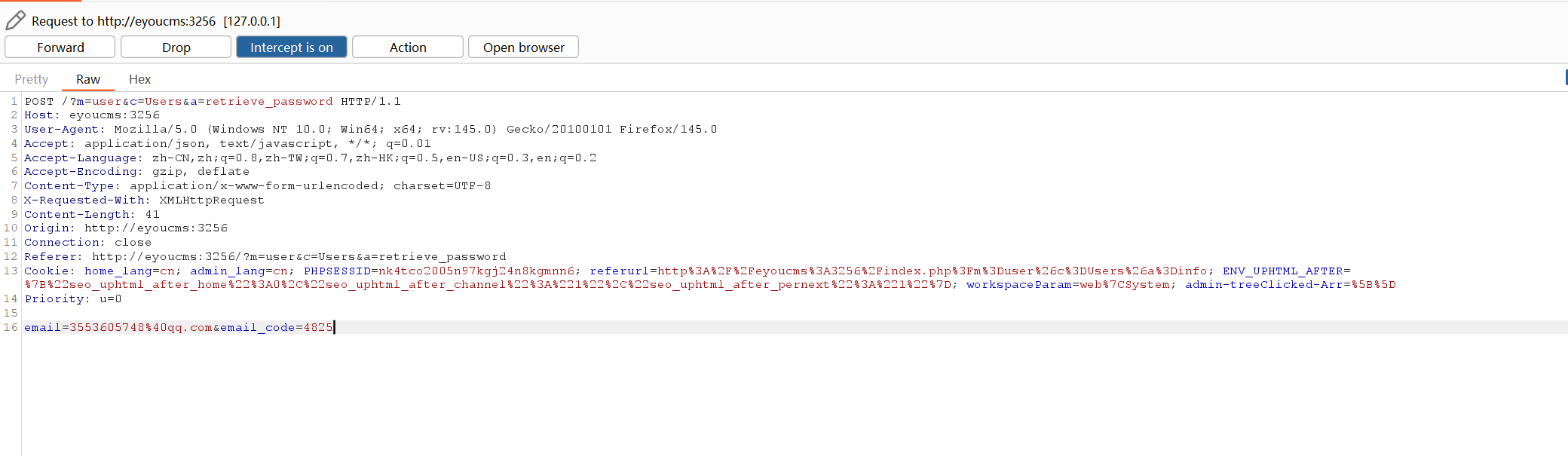Click the workspaceParam cookie text

[1068, 285]
